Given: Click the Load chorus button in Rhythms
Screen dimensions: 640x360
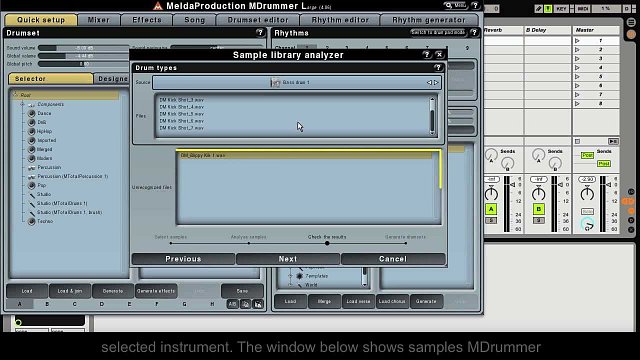Looking at the screenshot, I should (392, 301).
